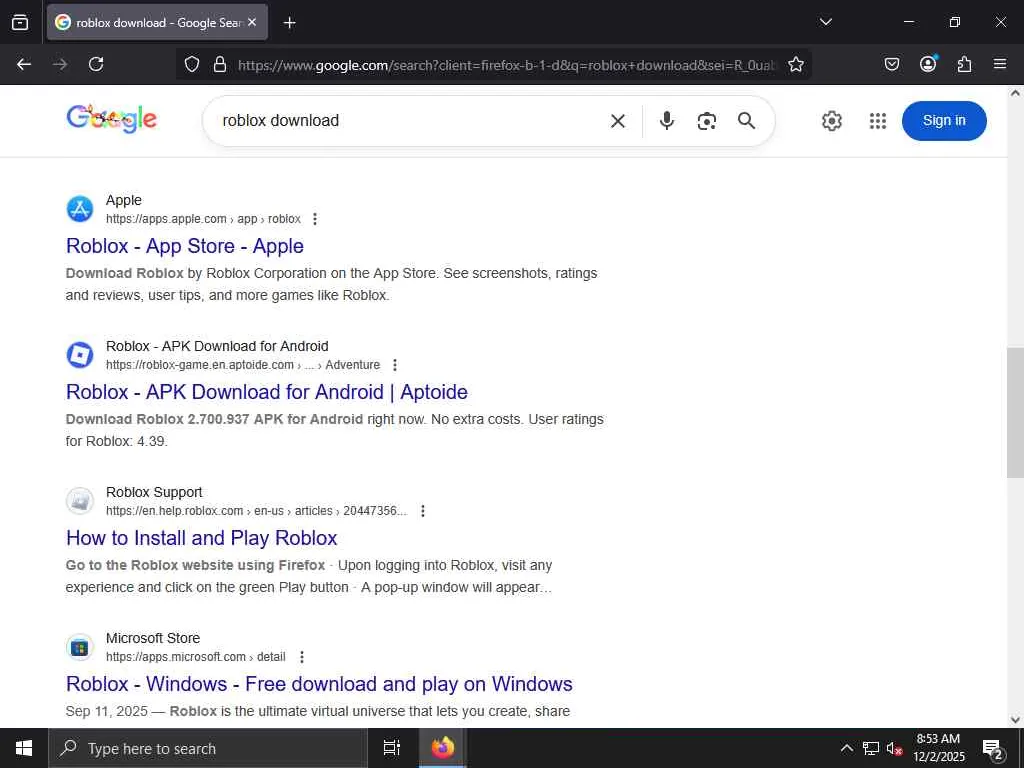Click the apps.apple.com breadcrumb URL
1024x768 pixels.
click(x=203, y=219)
